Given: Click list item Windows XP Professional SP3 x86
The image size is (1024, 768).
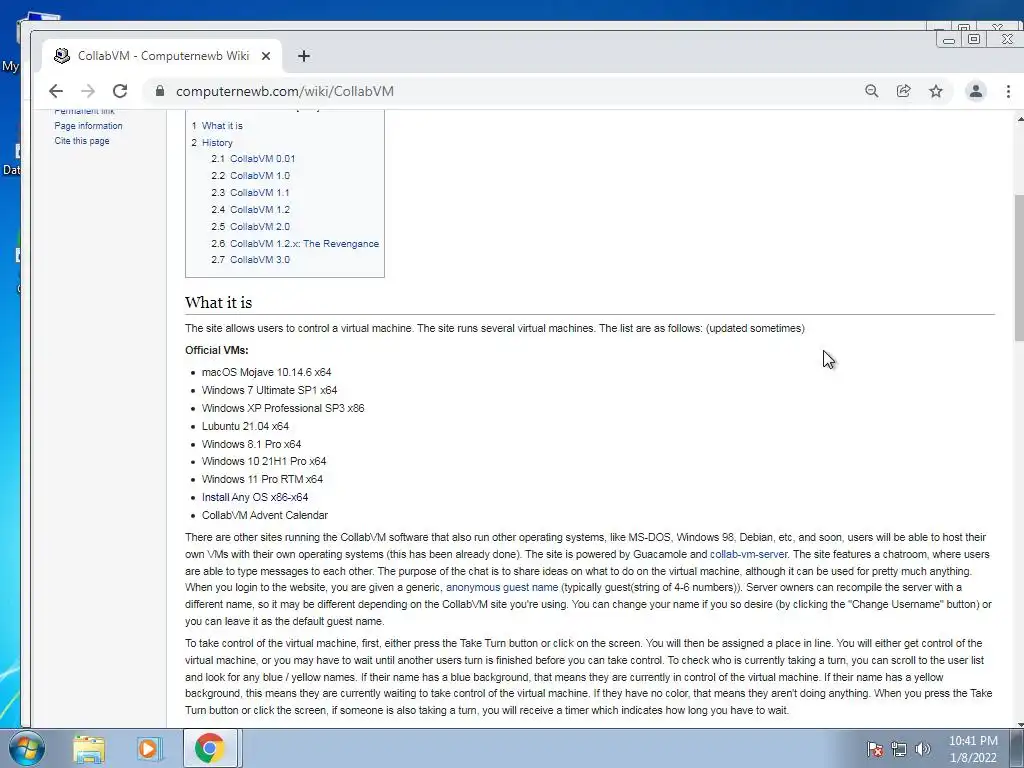Looking at the screenshot, I should (283, 408).
